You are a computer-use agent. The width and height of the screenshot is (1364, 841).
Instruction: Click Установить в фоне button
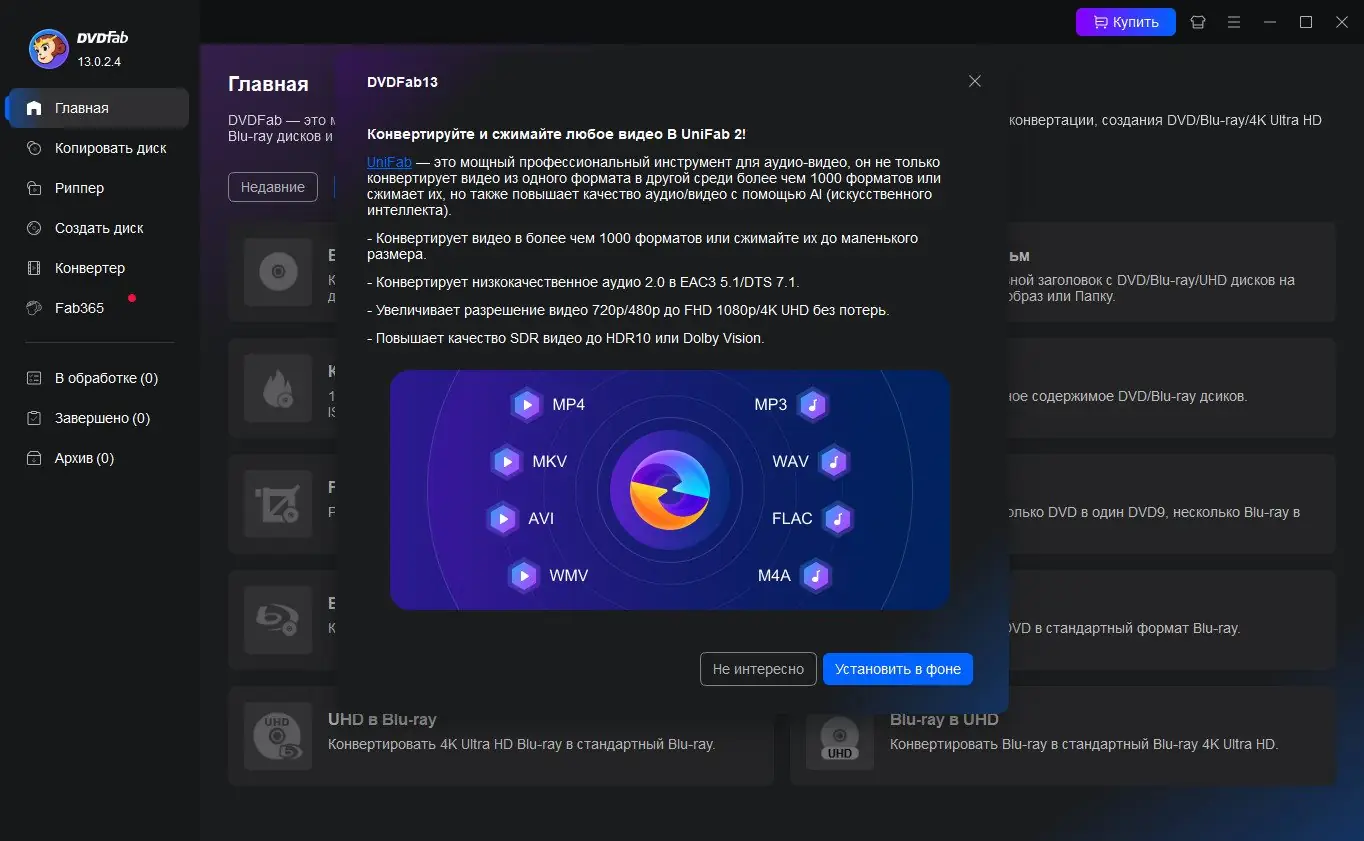tap(898, 669)
